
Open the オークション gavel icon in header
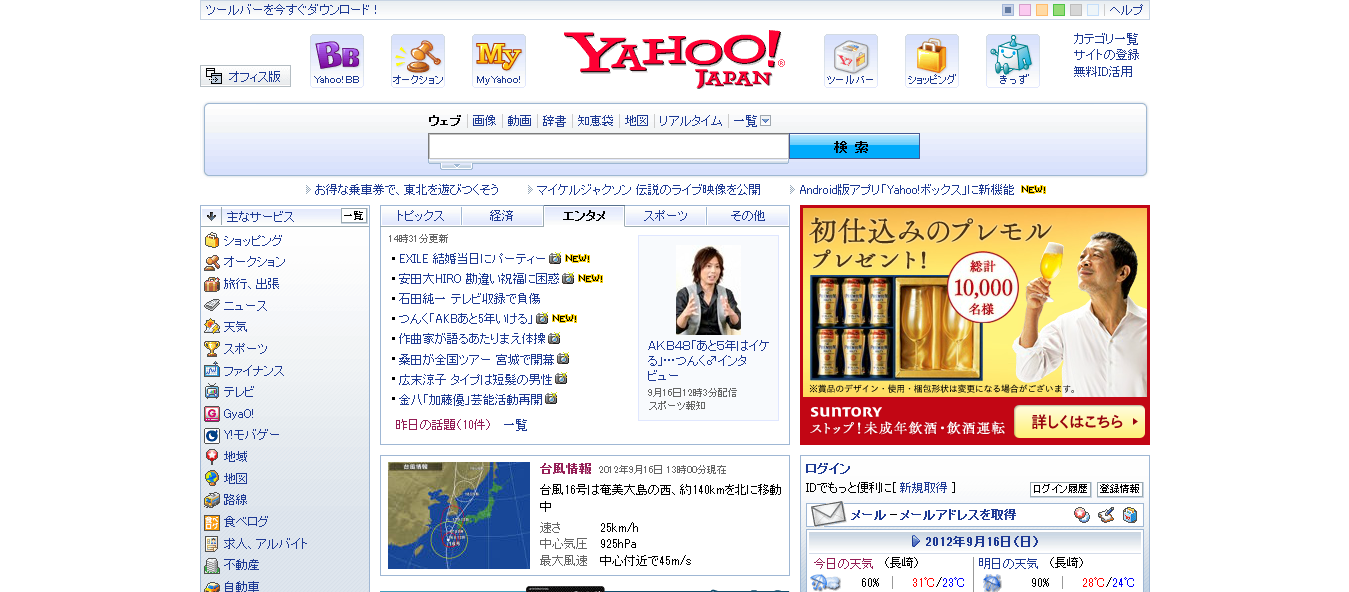coord(418,60)
